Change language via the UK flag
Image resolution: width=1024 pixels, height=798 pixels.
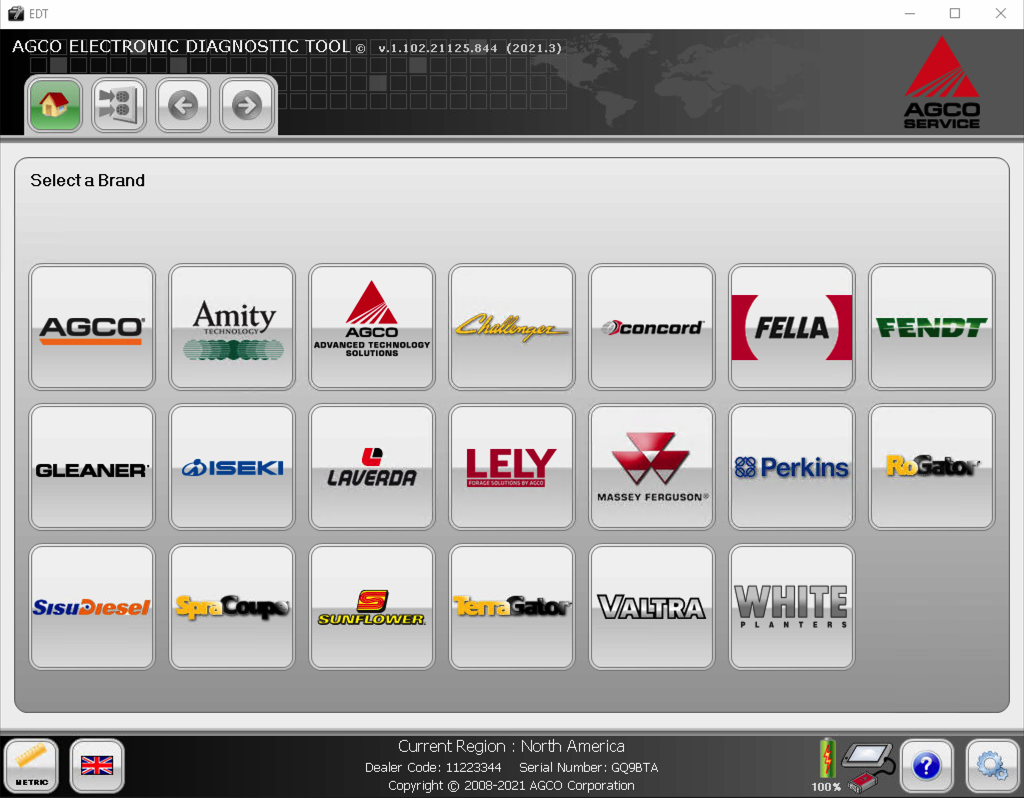coord(97,766)
